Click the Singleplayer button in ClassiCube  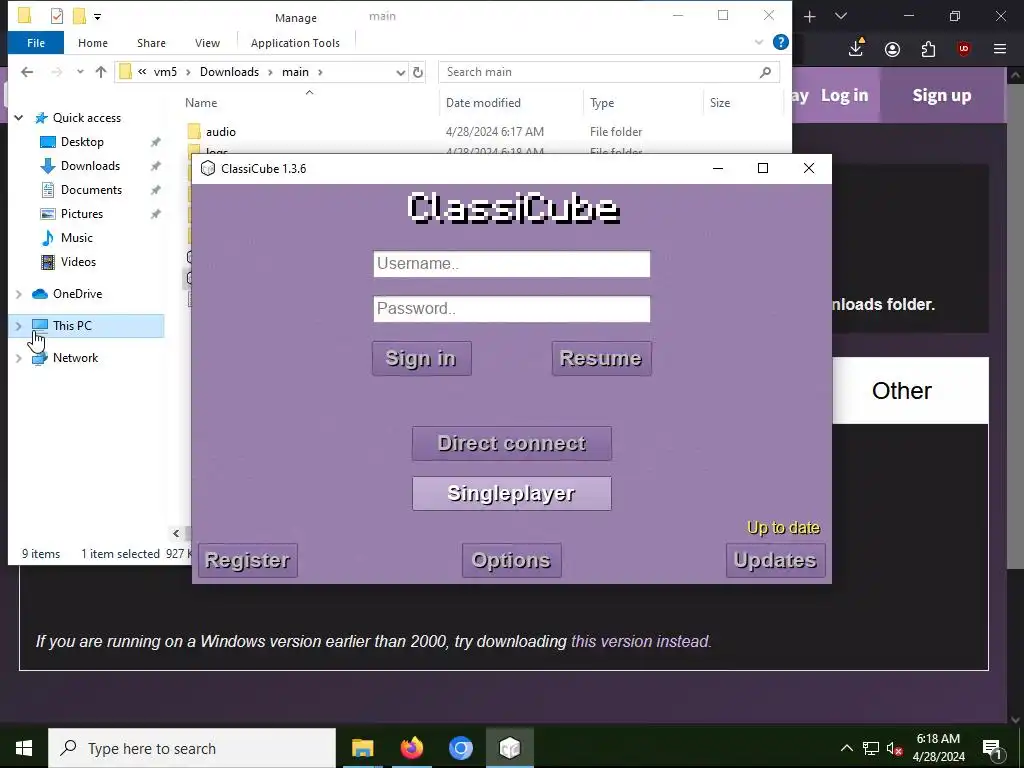point(511,493)
